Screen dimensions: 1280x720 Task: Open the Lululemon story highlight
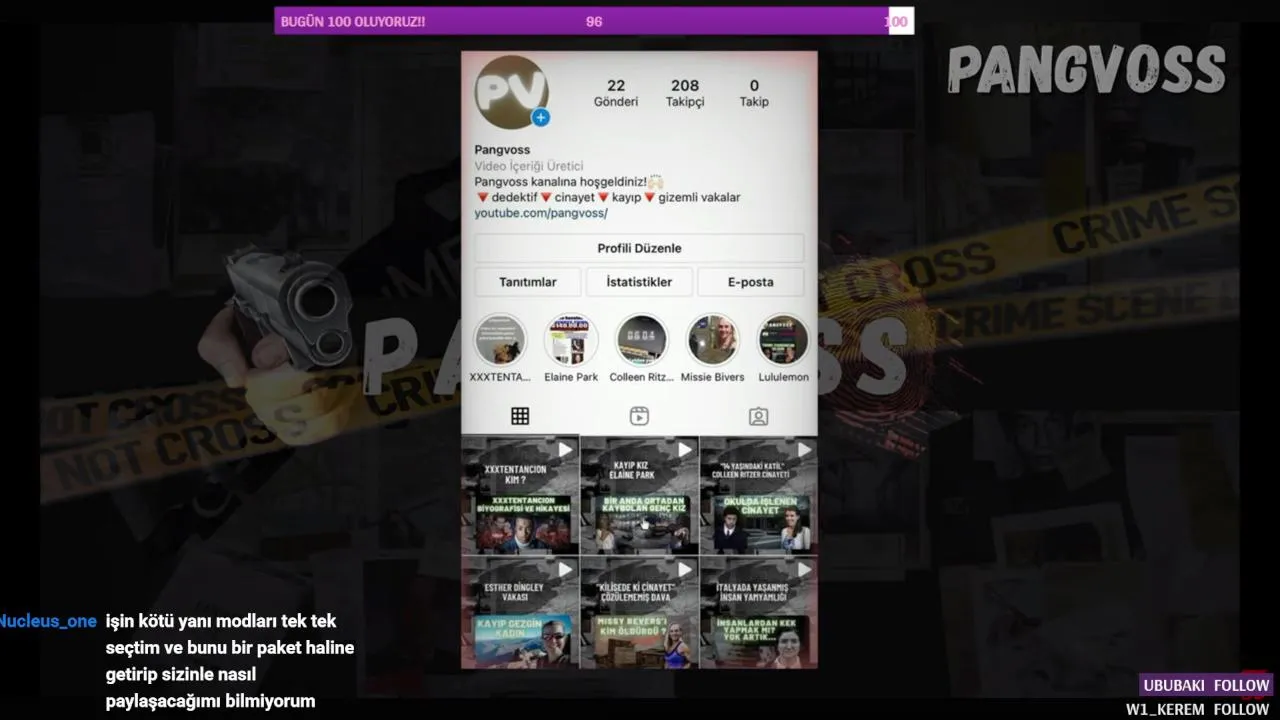tap(783, 348)
